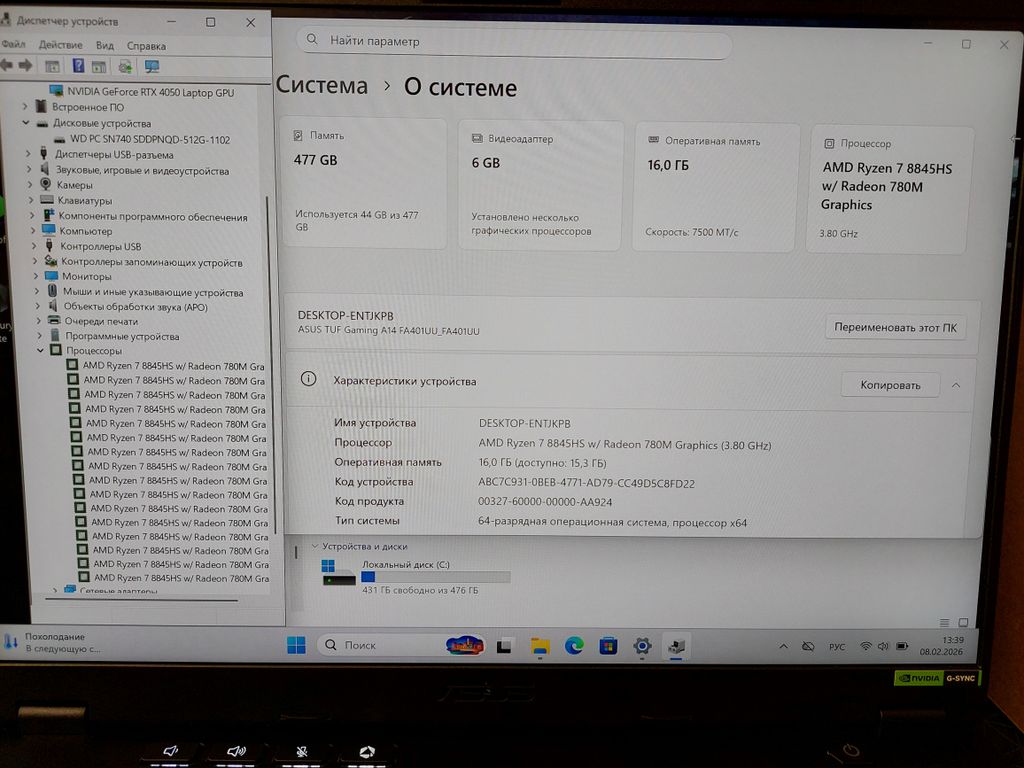
Task: Collapse the Характеристики устройства section chevron
Action: point(956,385)
